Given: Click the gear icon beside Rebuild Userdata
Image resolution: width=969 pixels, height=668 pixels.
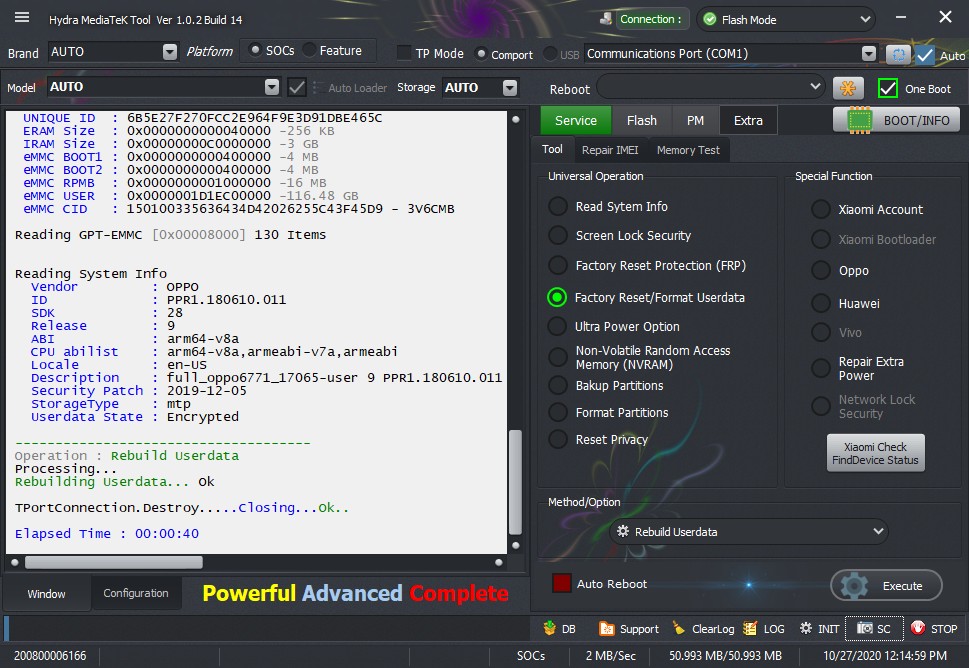Looking at the screenshot, I should [x=622, y=531].
